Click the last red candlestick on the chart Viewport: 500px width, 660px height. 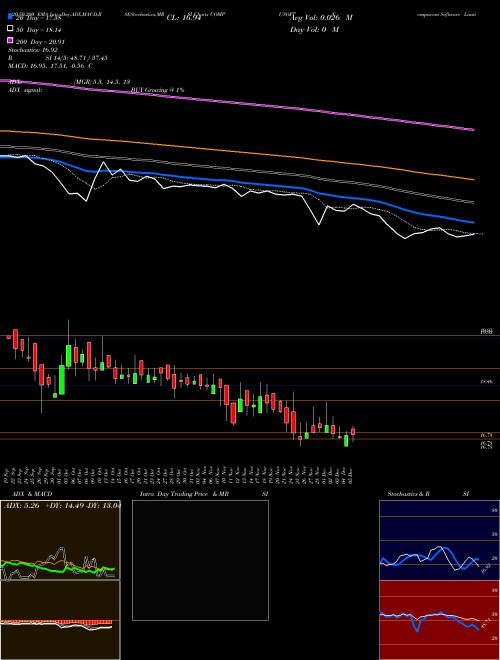[x=353, y=431]
